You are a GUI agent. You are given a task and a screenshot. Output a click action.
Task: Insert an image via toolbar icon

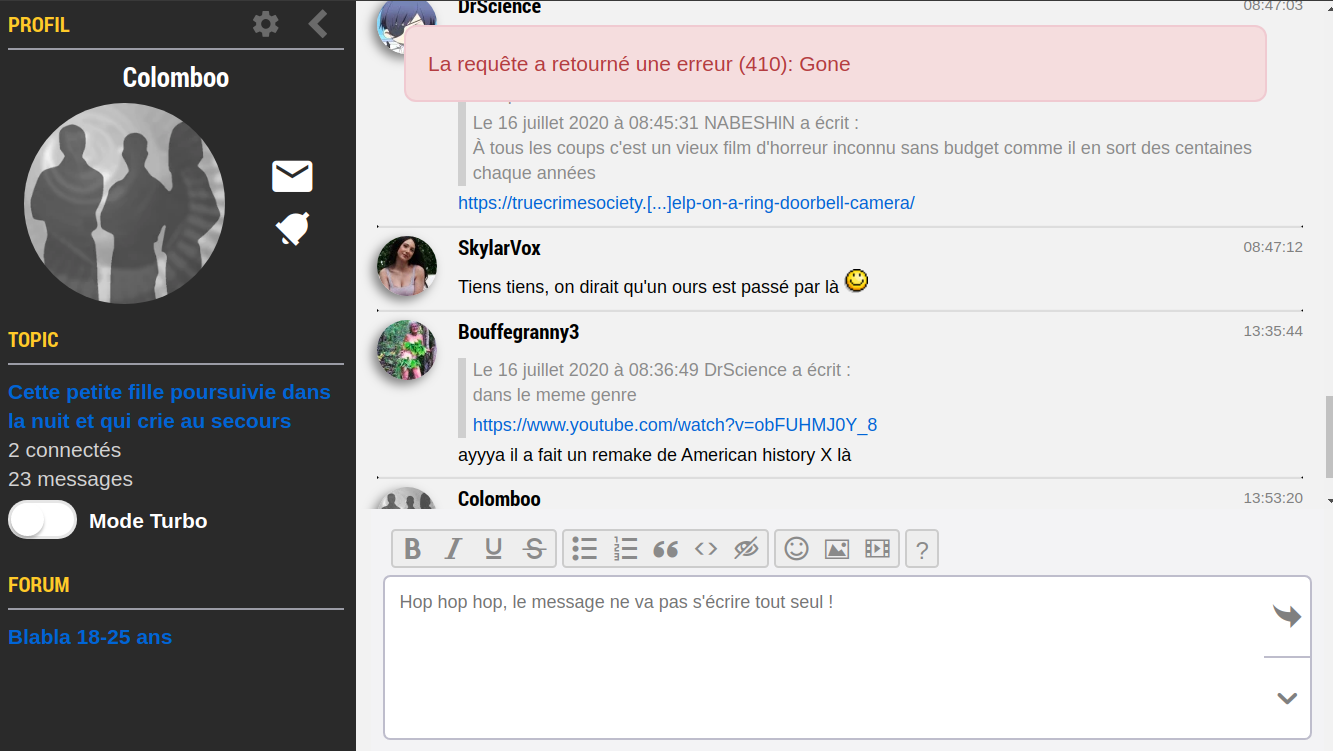pos(837,549)
